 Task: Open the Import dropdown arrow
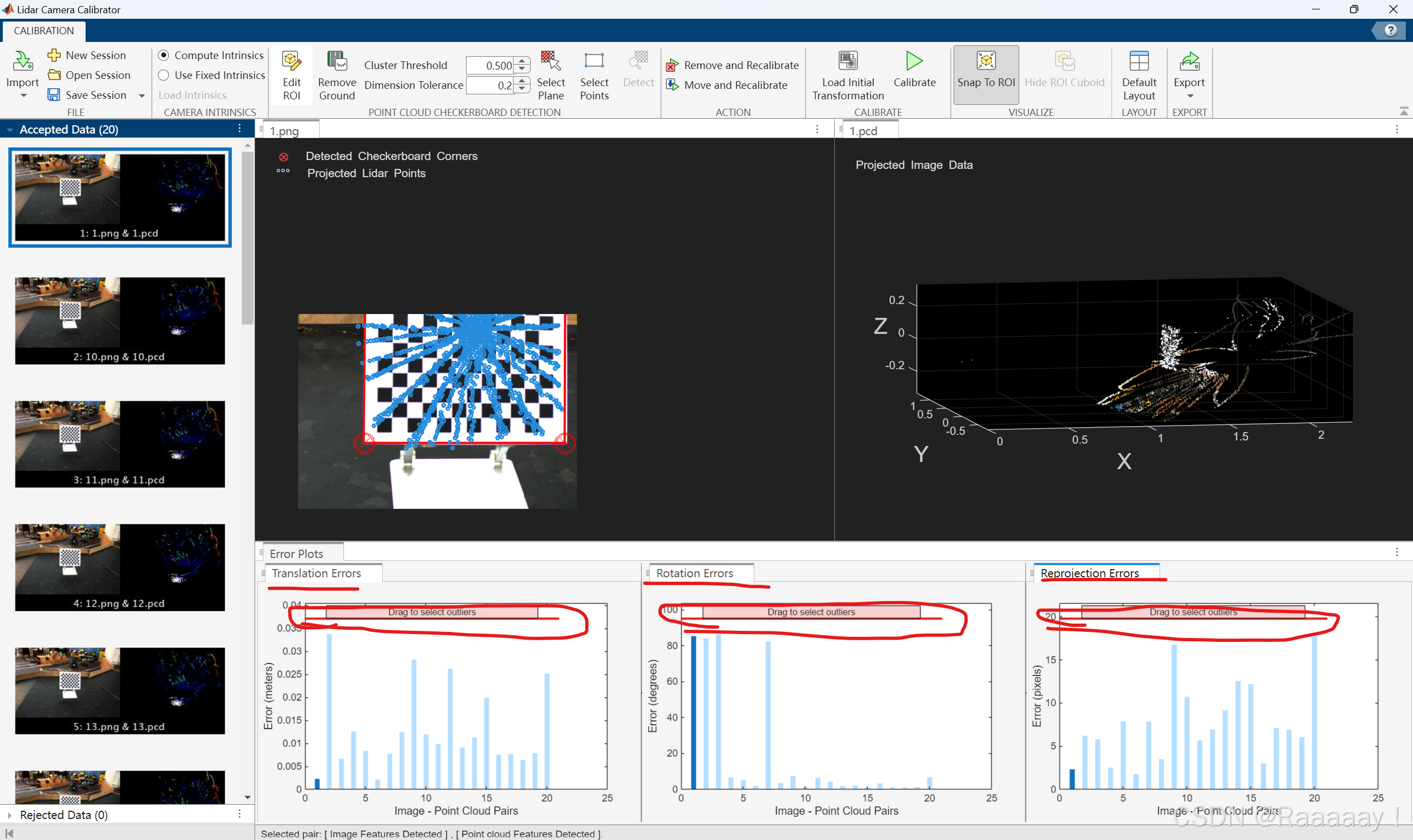click(x=23, y=95)
